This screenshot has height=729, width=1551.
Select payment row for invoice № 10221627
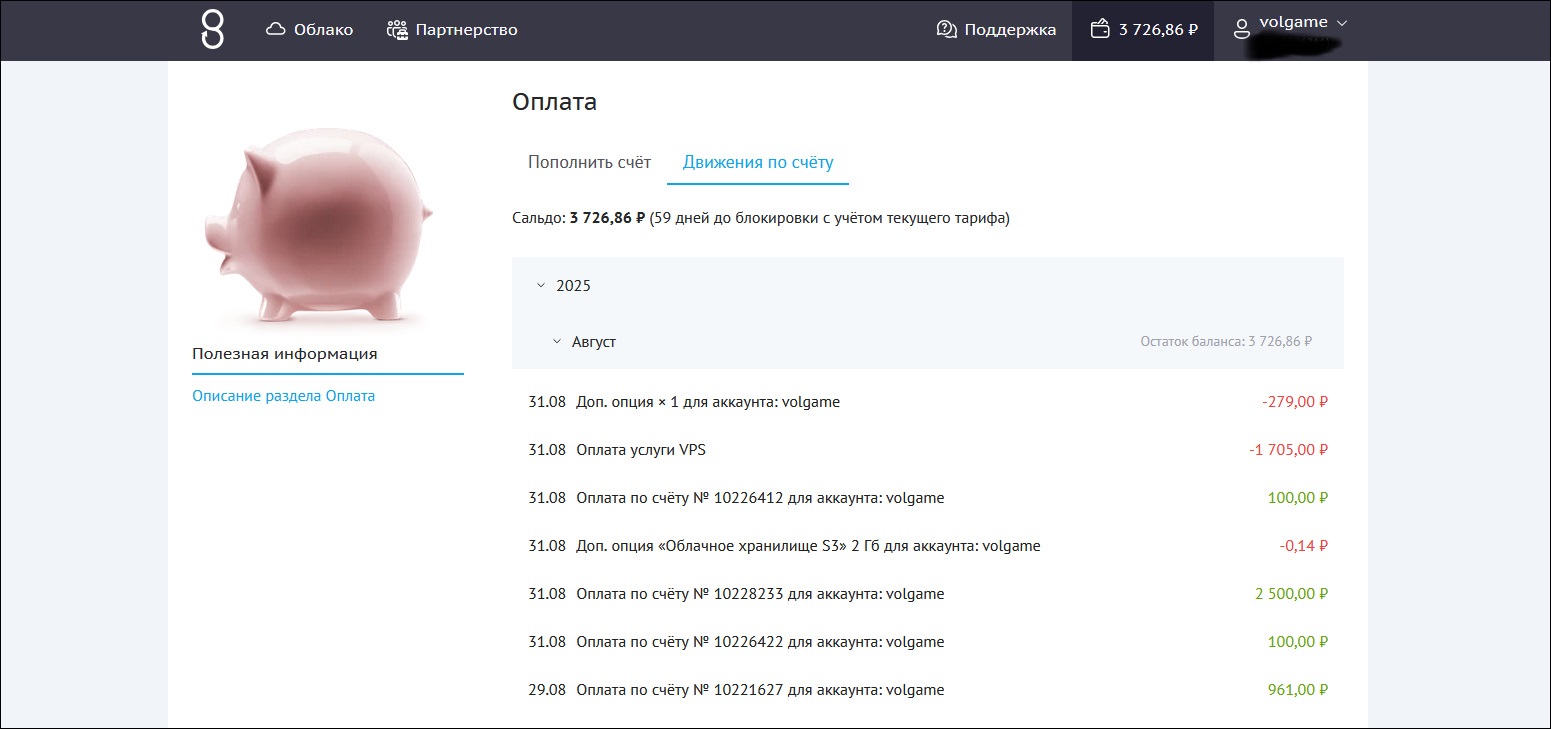coord(928,690)
